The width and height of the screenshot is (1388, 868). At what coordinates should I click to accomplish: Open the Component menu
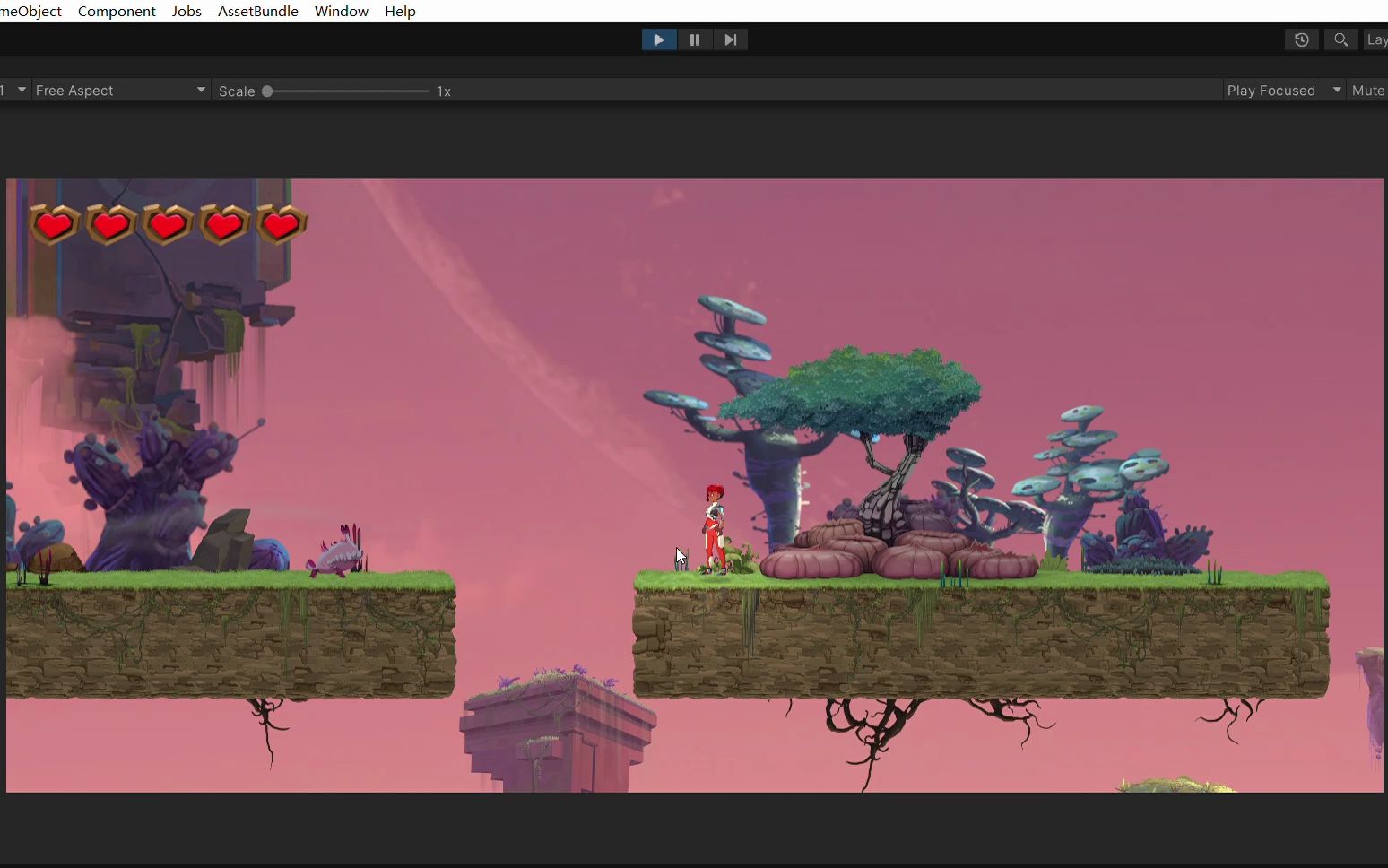tap(117, 11)
